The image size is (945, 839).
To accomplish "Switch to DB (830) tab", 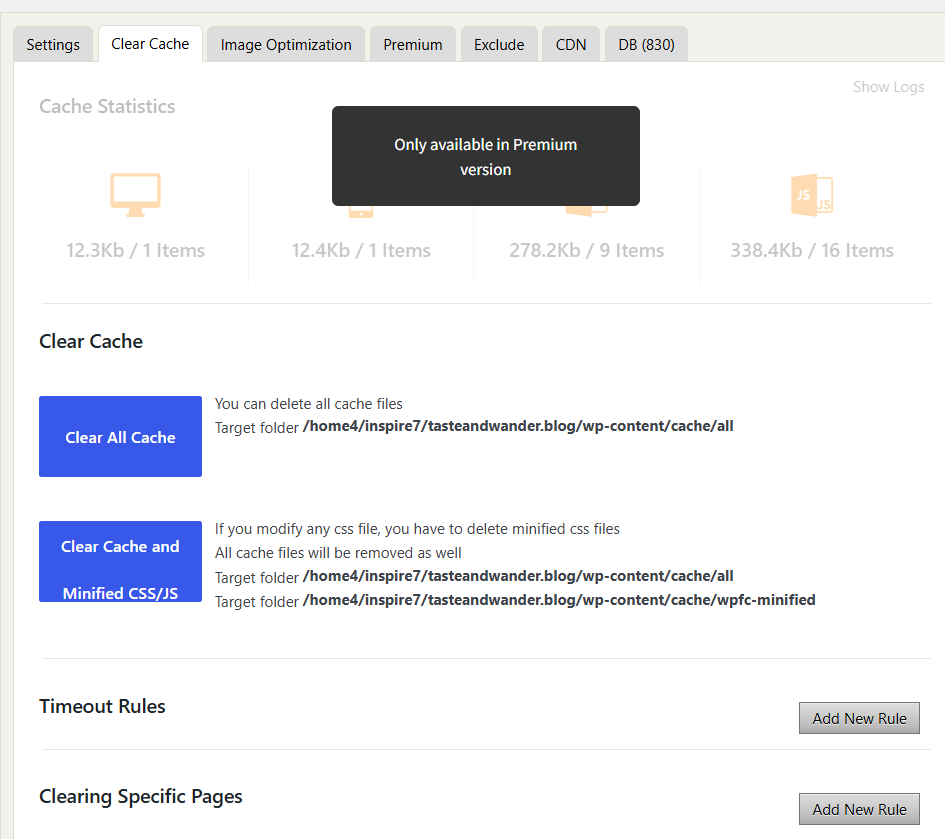I will pos(646,45).
